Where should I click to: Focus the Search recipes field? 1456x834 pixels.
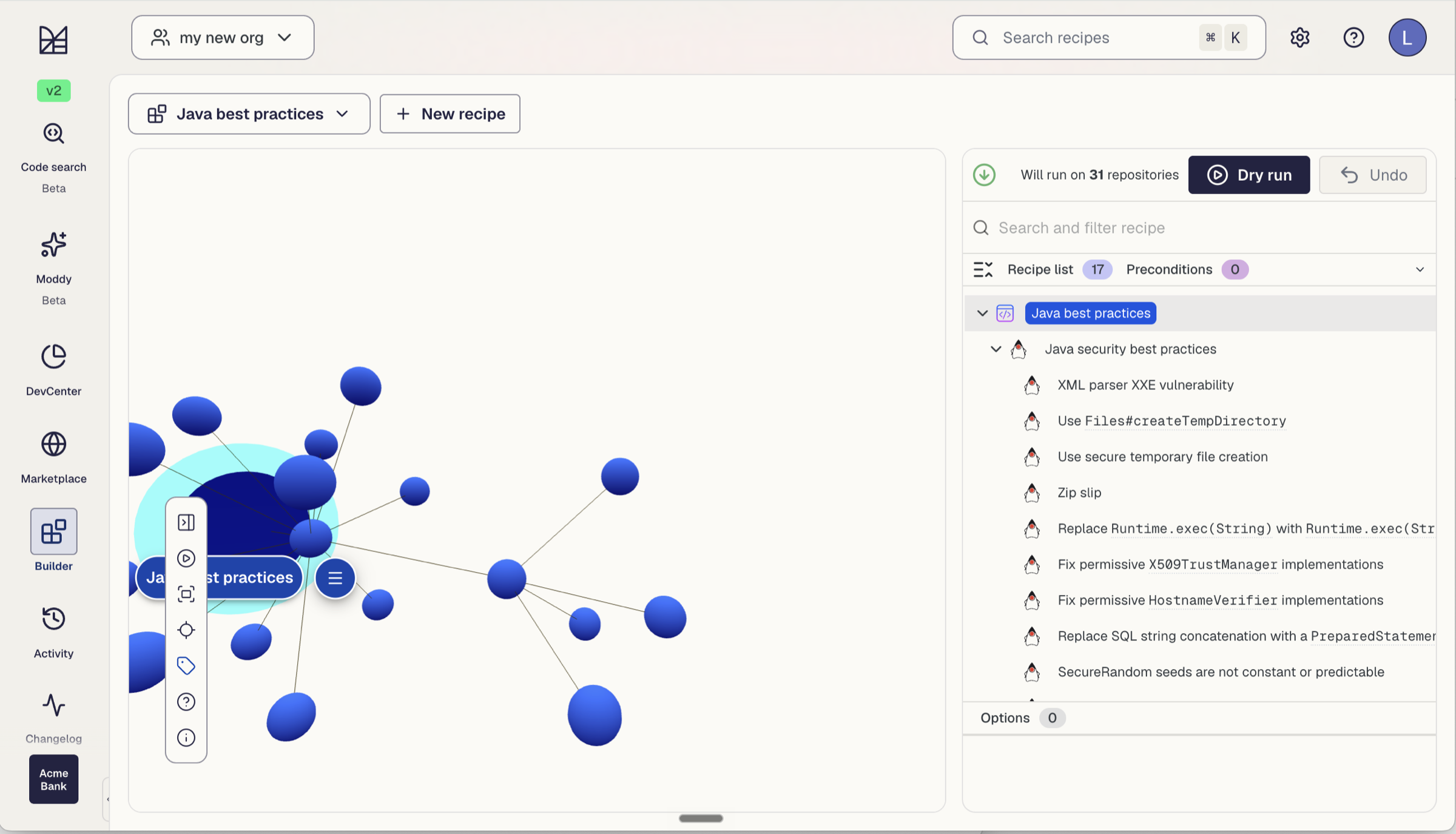pyautogui.click(x=1108, y=38)
